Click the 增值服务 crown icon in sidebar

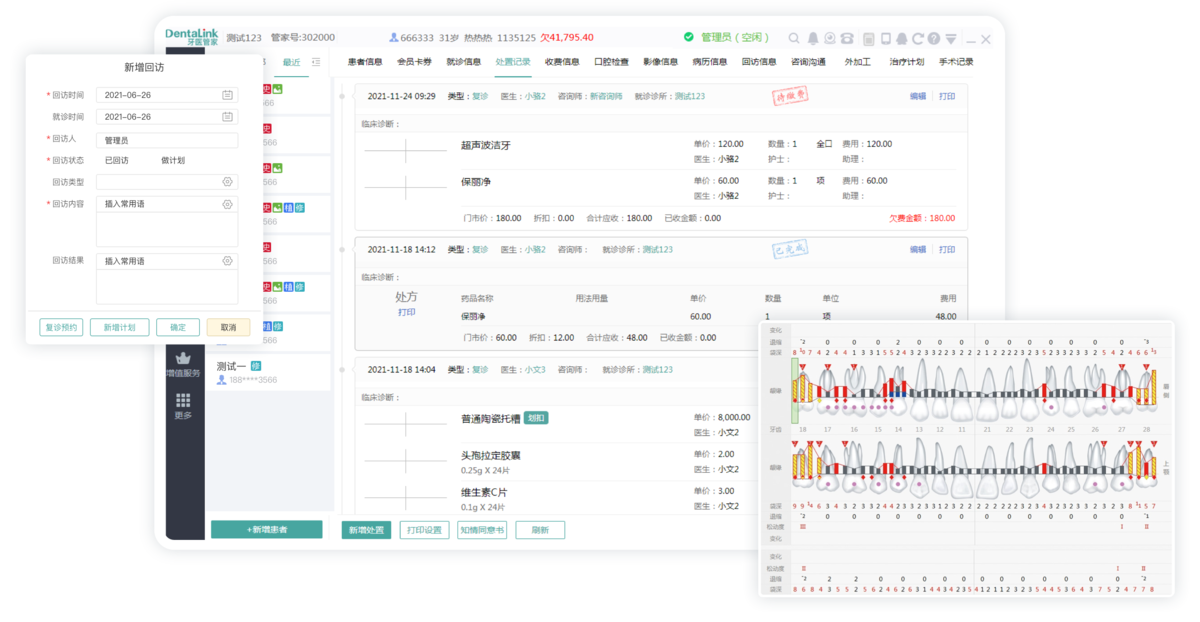pyautogui.click(x=183, y=358)
